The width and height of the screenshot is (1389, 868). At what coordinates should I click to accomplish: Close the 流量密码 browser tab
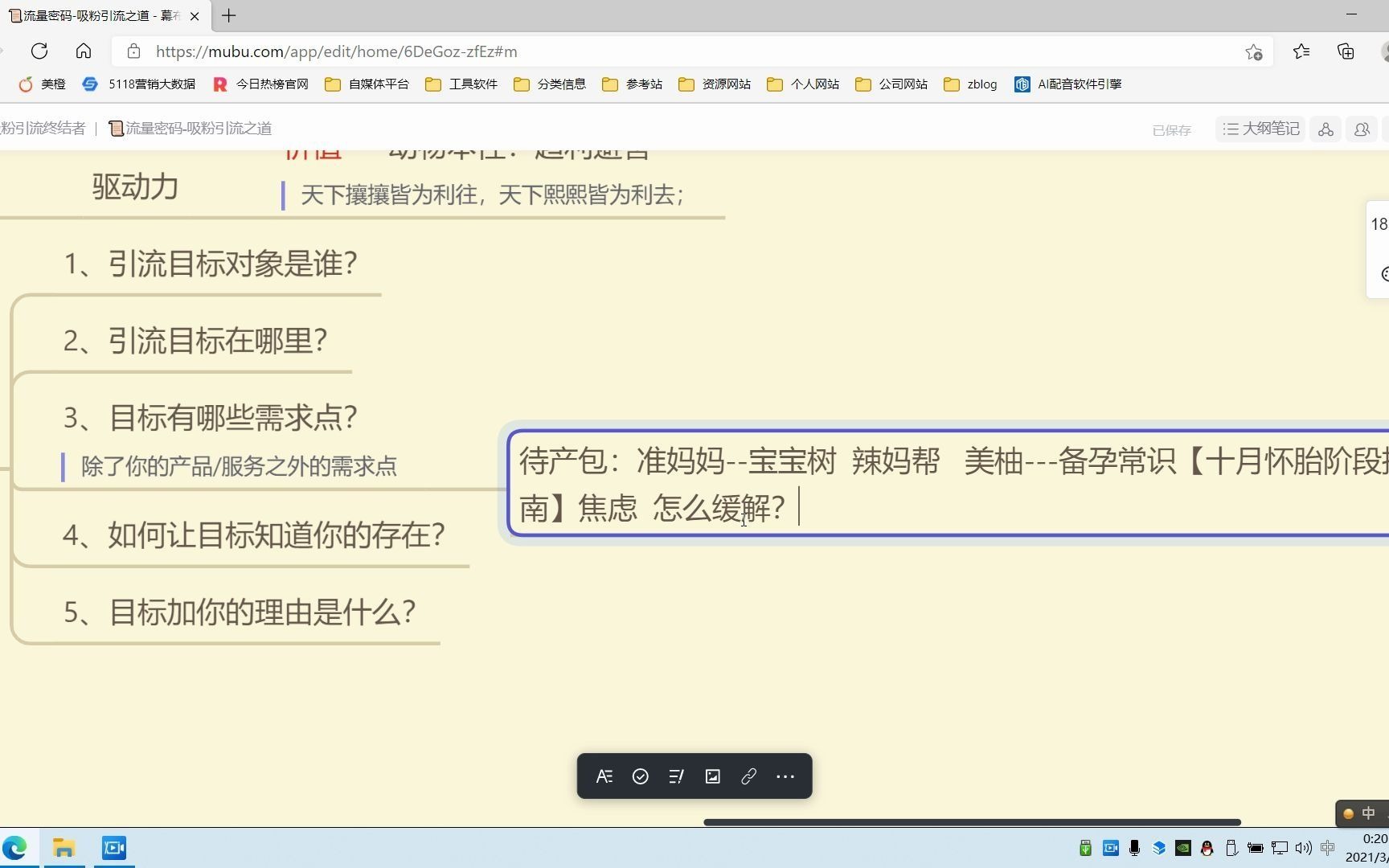[195, 16]
